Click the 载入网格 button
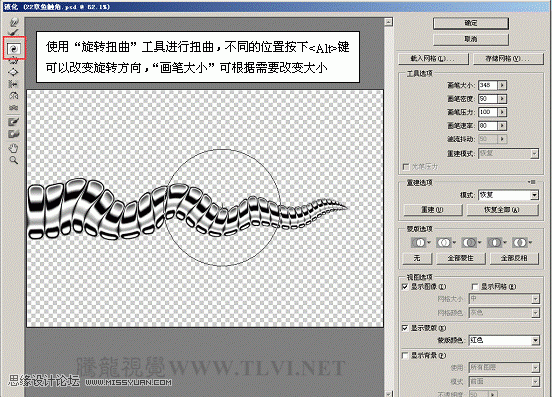552x397 pixels. pos(433,59)
